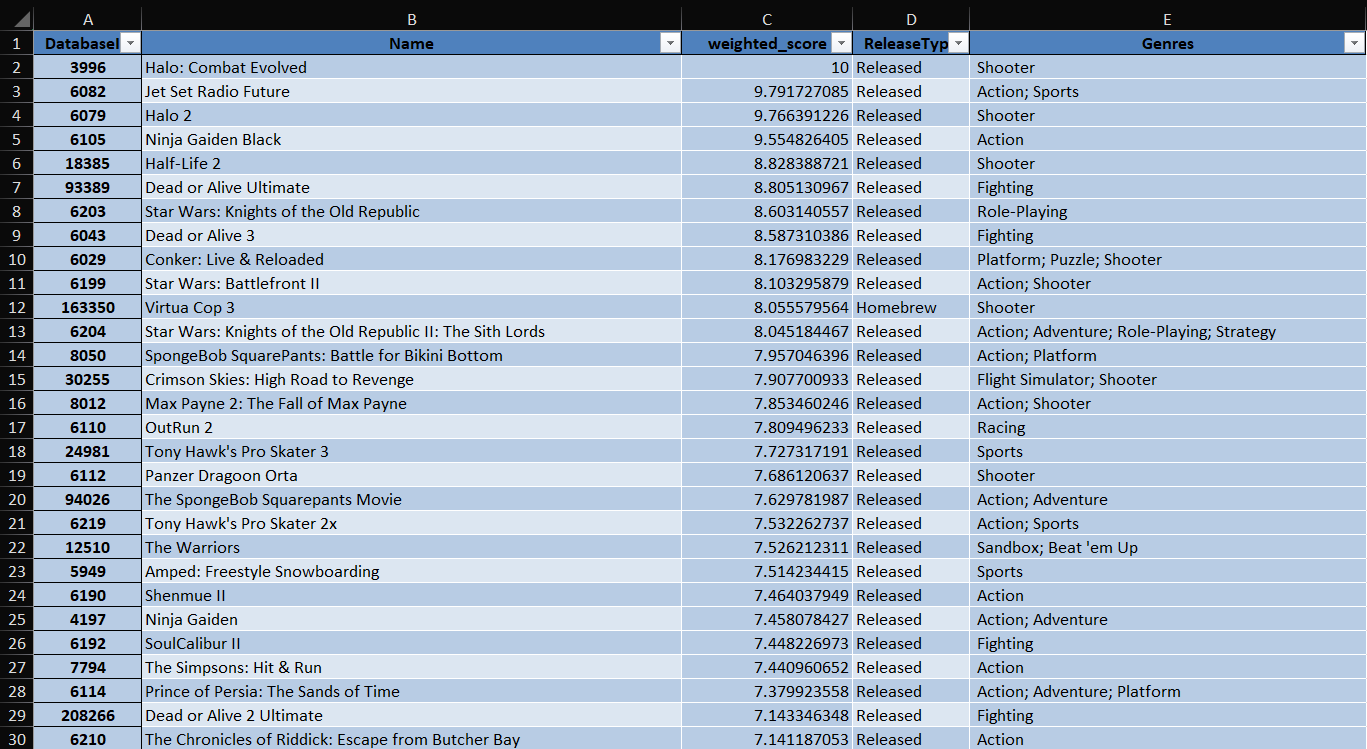Select column C header

(x=767, y=19)
